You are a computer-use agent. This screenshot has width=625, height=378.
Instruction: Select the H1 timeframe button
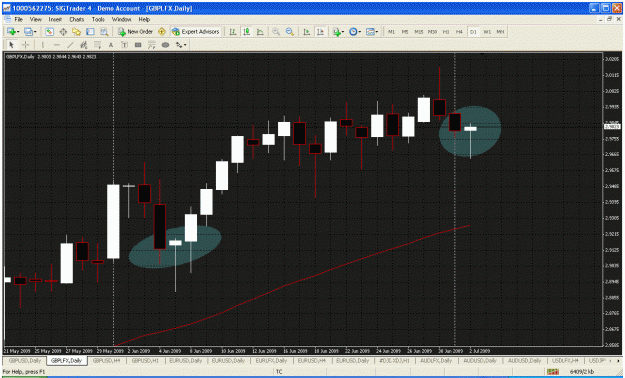click(x=446, y=32)
